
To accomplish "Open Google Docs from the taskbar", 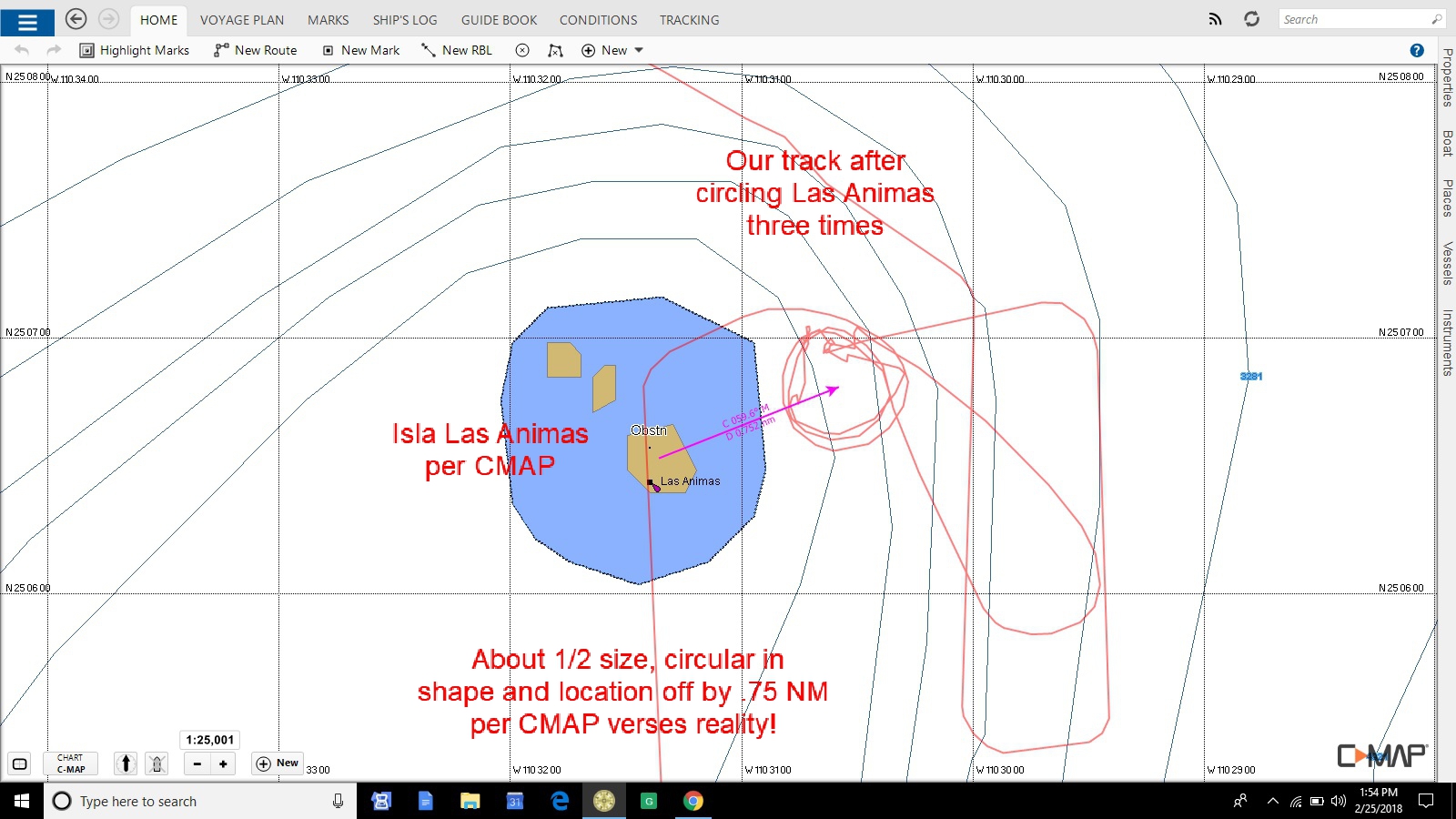I will point(425,801).
